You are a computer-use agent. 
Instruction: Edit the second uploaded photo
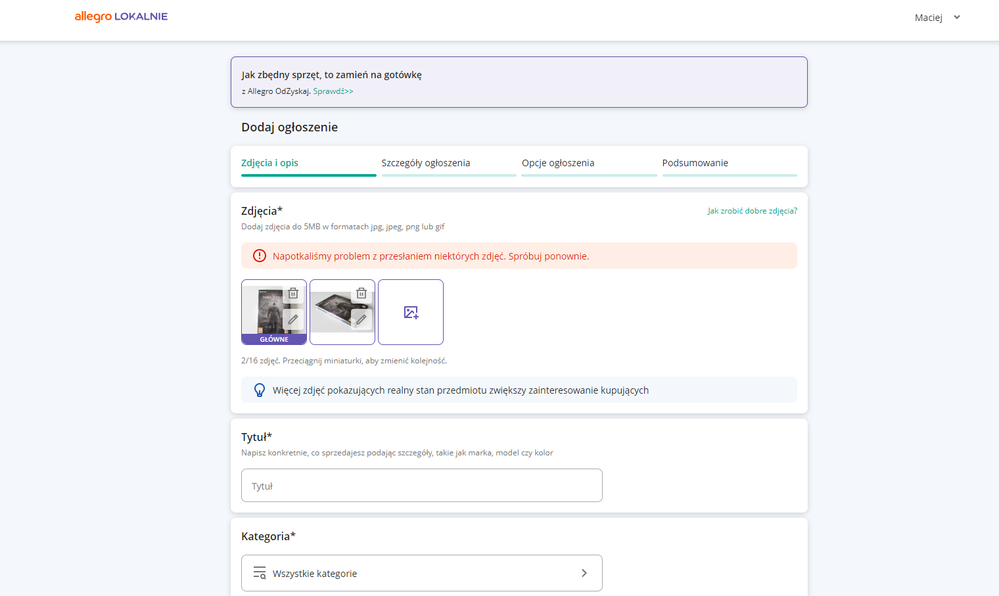click(x=361, y=319)
